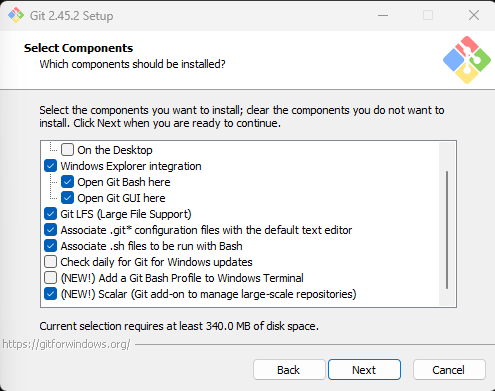Cancel the Git setup
The height and width of the screenshot is (391, 495).
coord(449,370)
